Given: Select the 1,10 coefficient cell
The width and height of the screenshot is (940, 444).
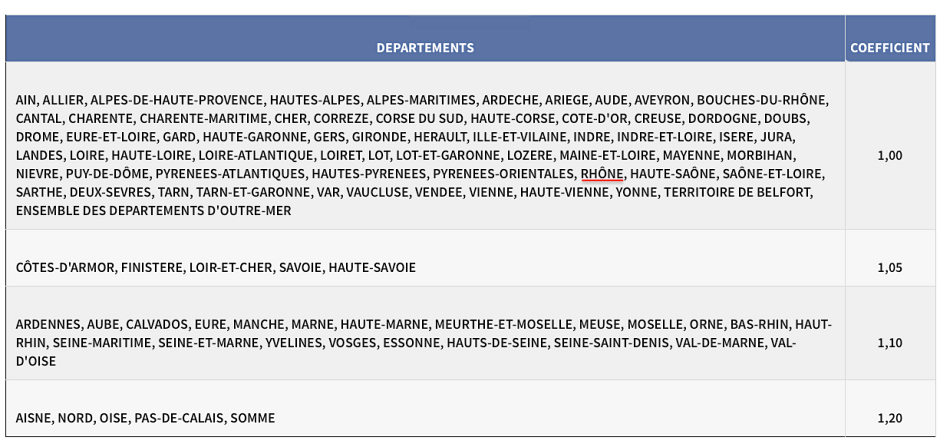Looking at the screenshot, I should [x=890, y=343].
